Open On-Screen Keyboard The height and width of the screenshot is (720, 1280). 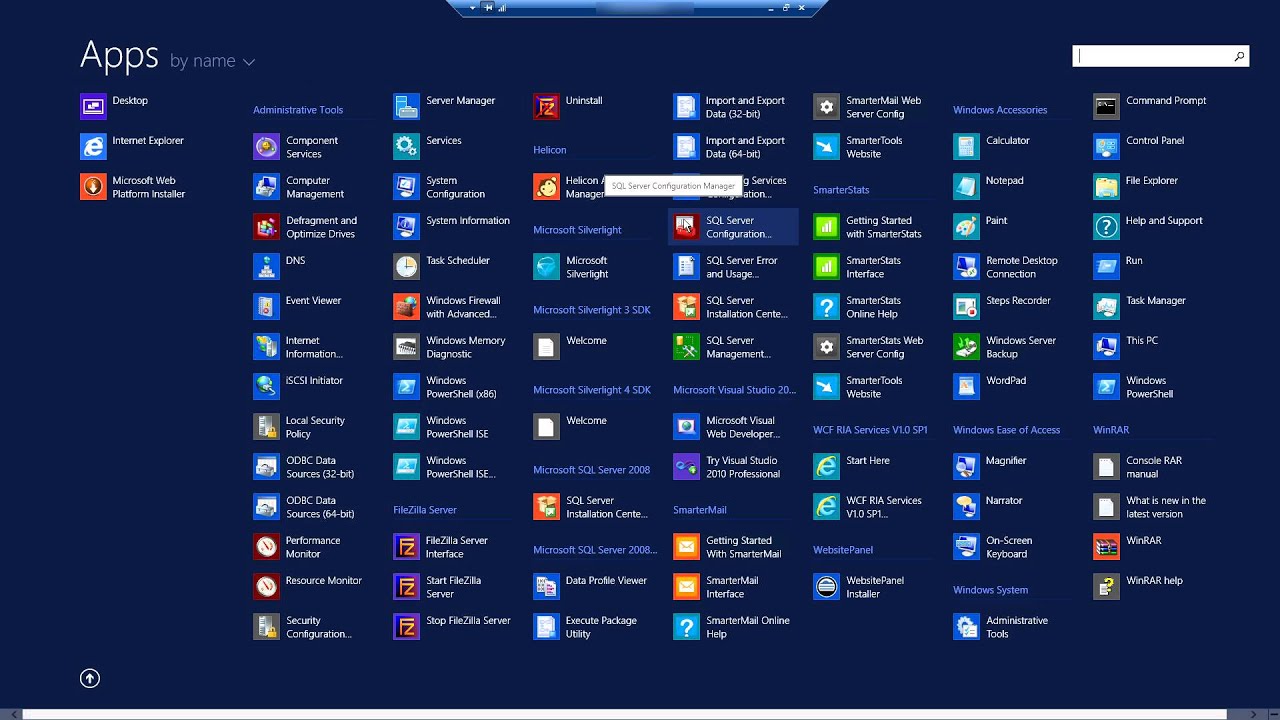point(994,547)
